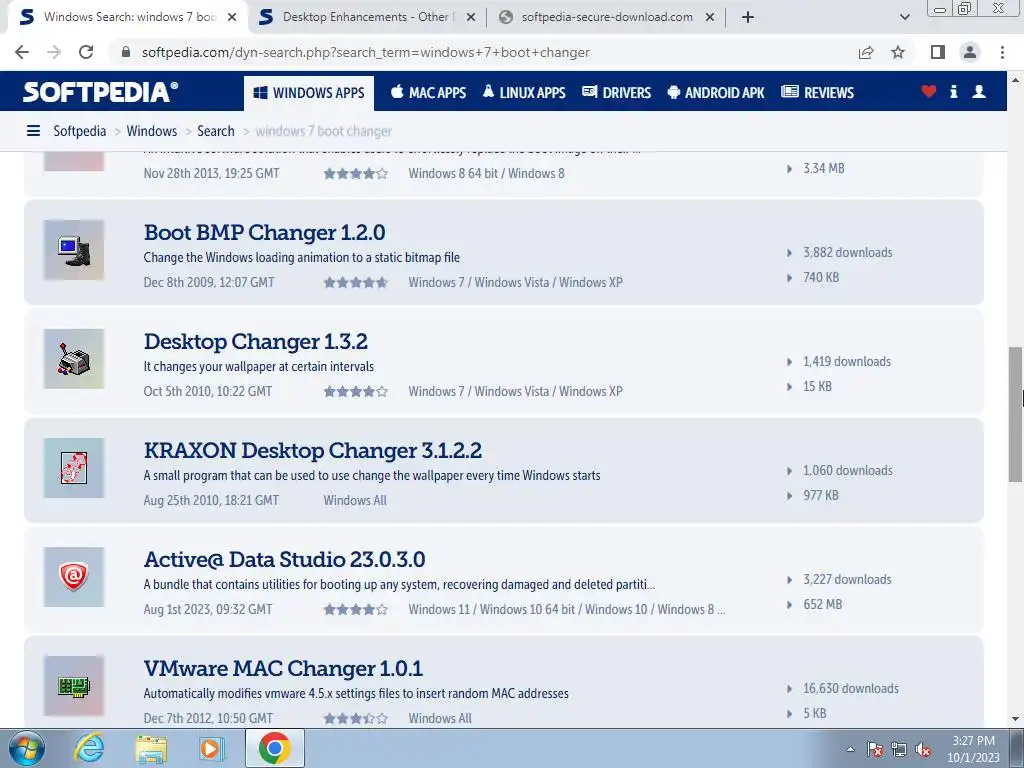The height and width of the screenshot is (768, 1024).
Task: Click the 652 MB size text
Action: coord(823,604)
